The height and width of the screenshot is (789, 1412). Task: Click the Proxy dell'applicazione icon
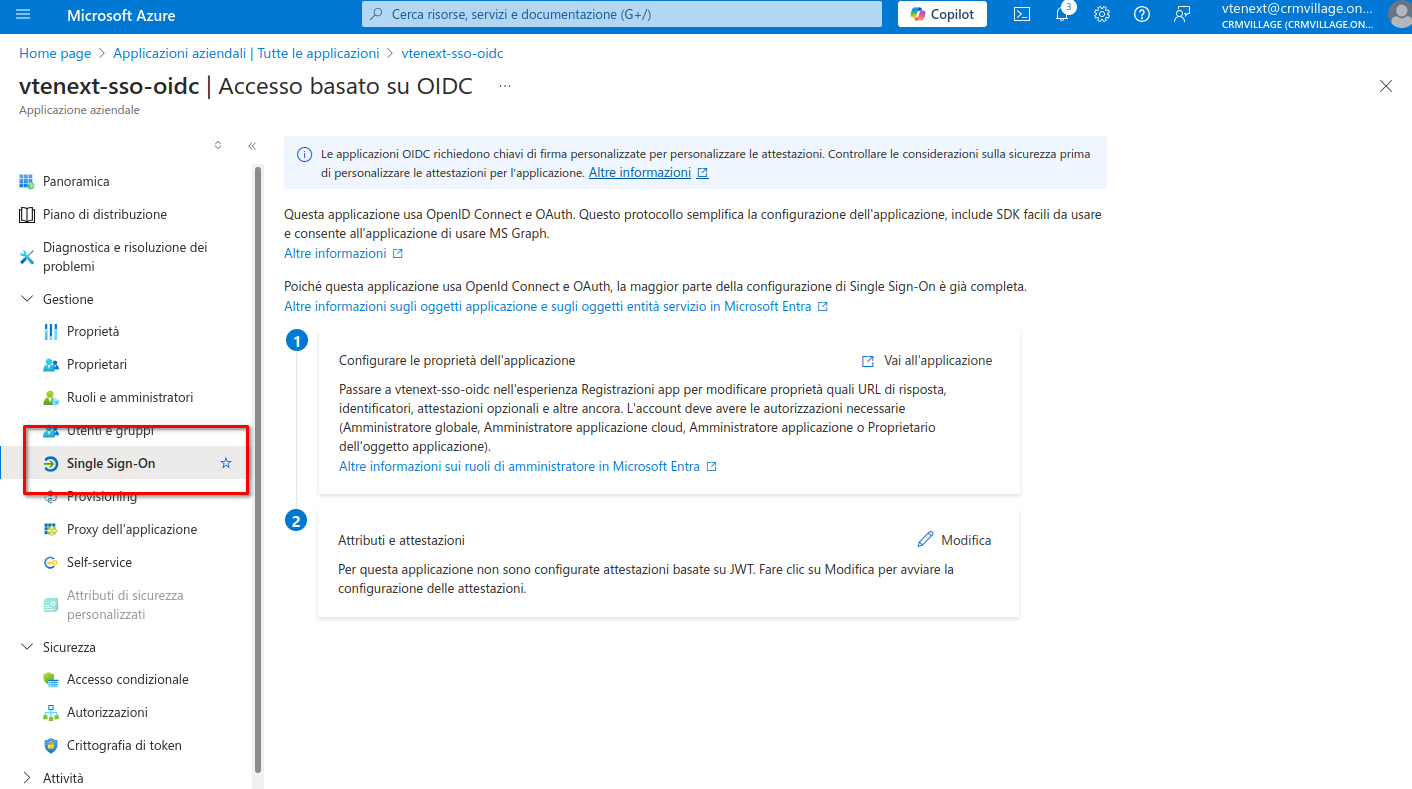(x=51, y=529)
